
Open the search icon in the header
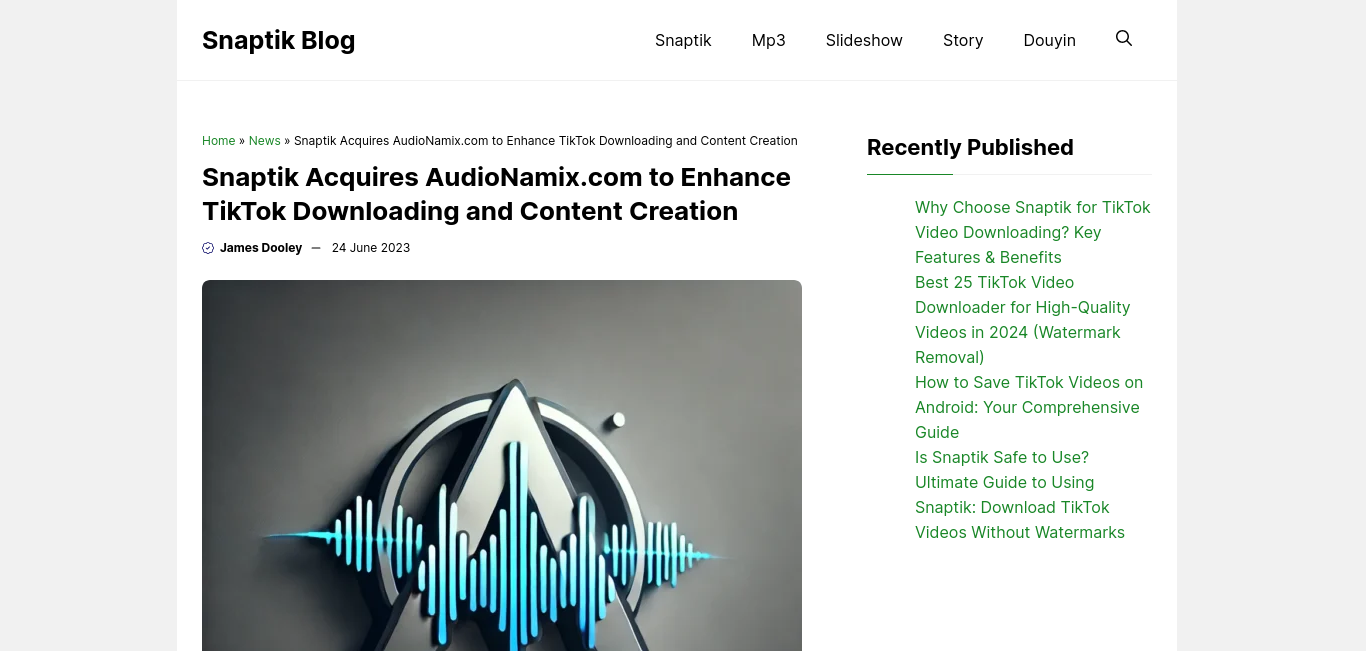coord(1124,39)
